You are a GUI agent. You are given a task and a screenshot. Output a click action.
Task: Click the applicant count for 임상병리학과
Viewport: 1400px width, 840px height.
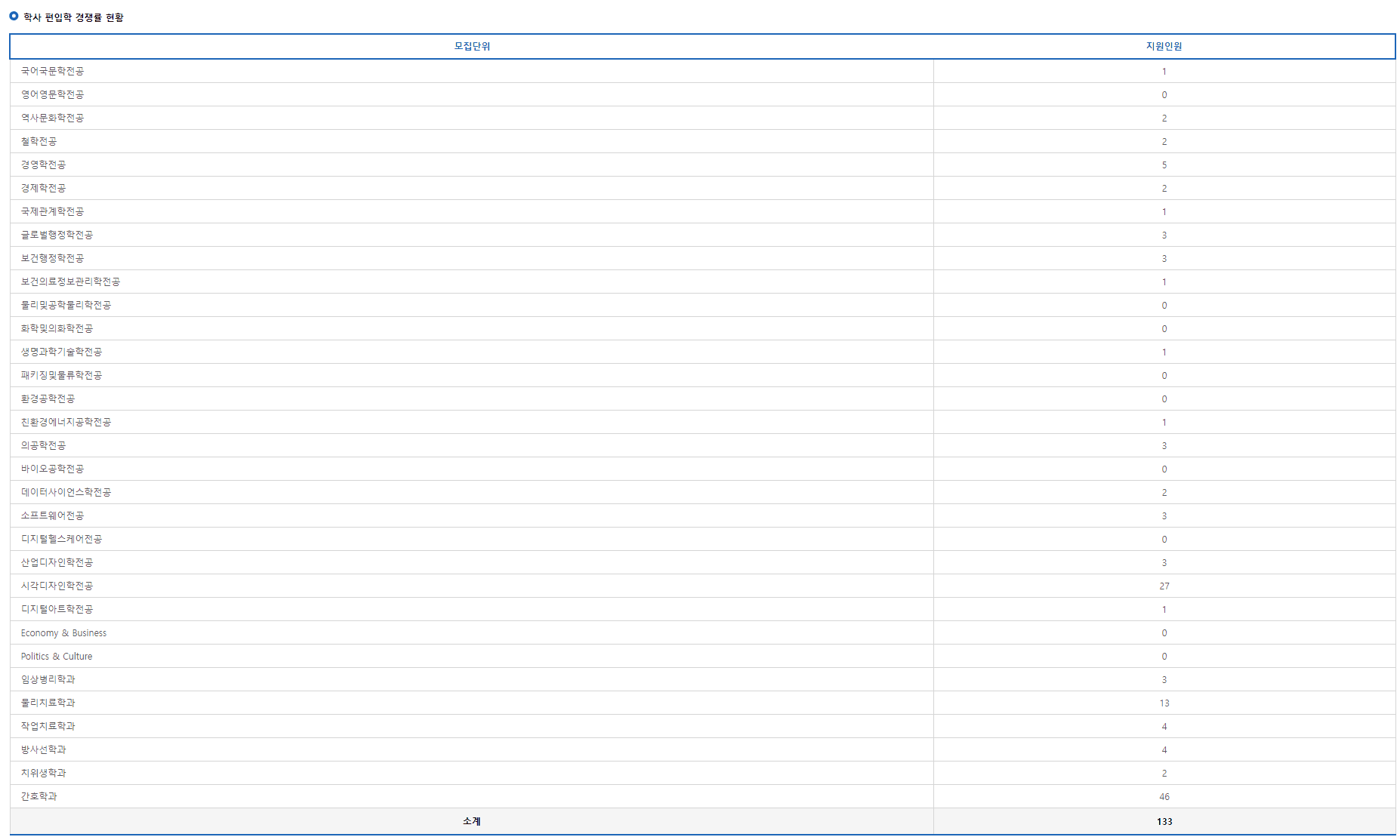pyautogui.click(x=1164, y=680)
